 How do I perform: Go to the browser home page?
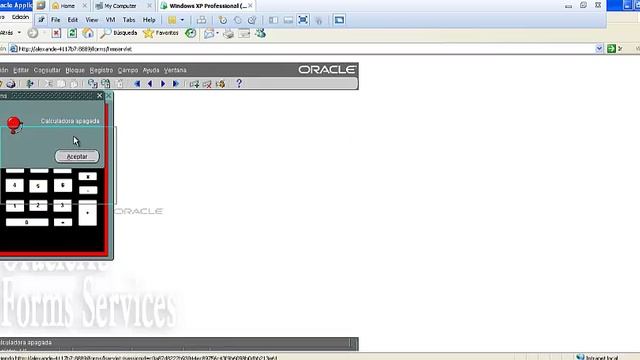coord(88,33)
